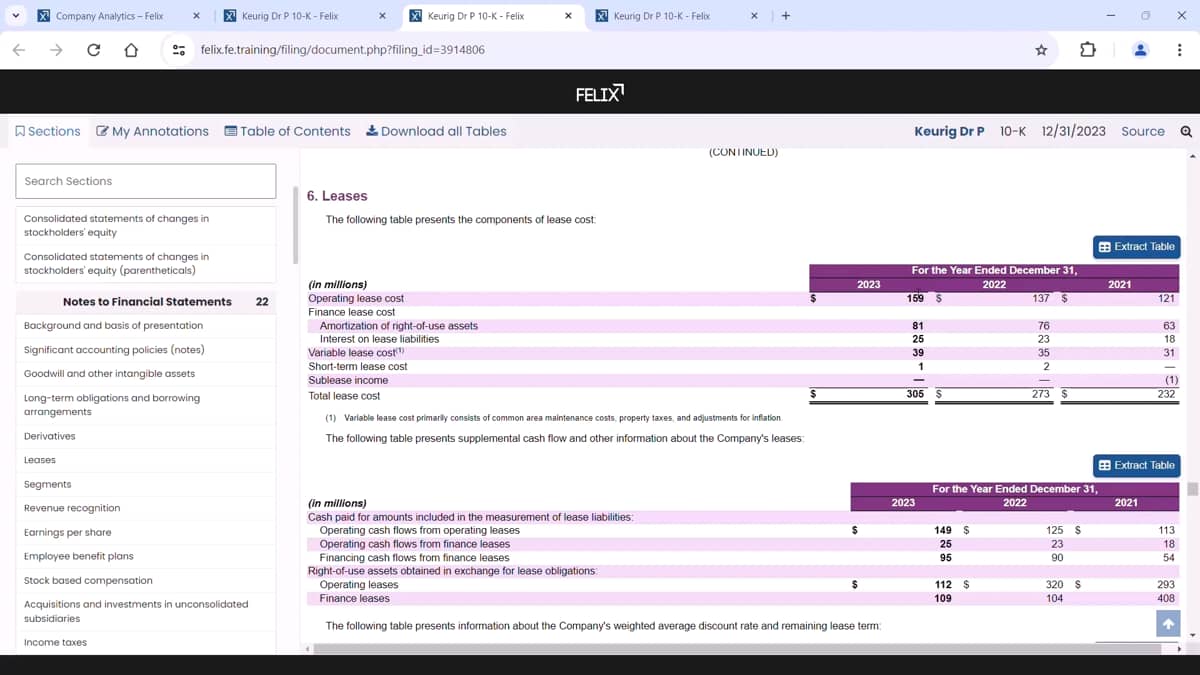The image size is (1200, 675).
Task: Click Financing cash flows from finance leases
Action: 414,557
